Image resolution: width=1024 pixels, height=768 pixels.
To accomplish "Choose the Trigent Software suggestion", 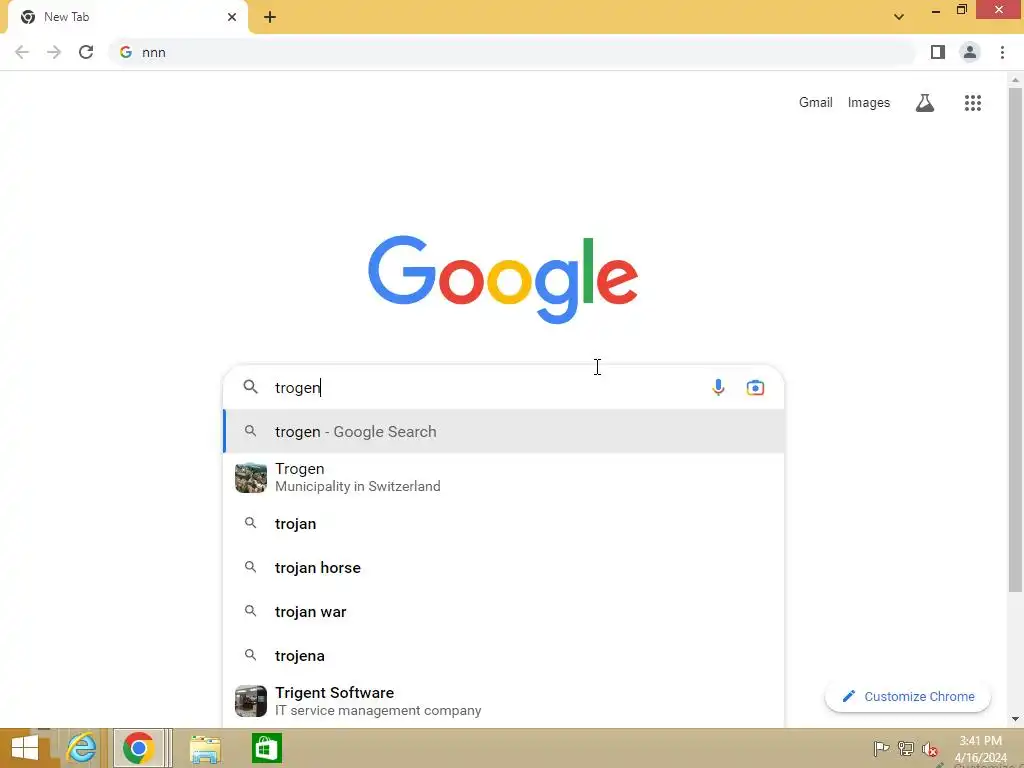I will coord(504,701).
